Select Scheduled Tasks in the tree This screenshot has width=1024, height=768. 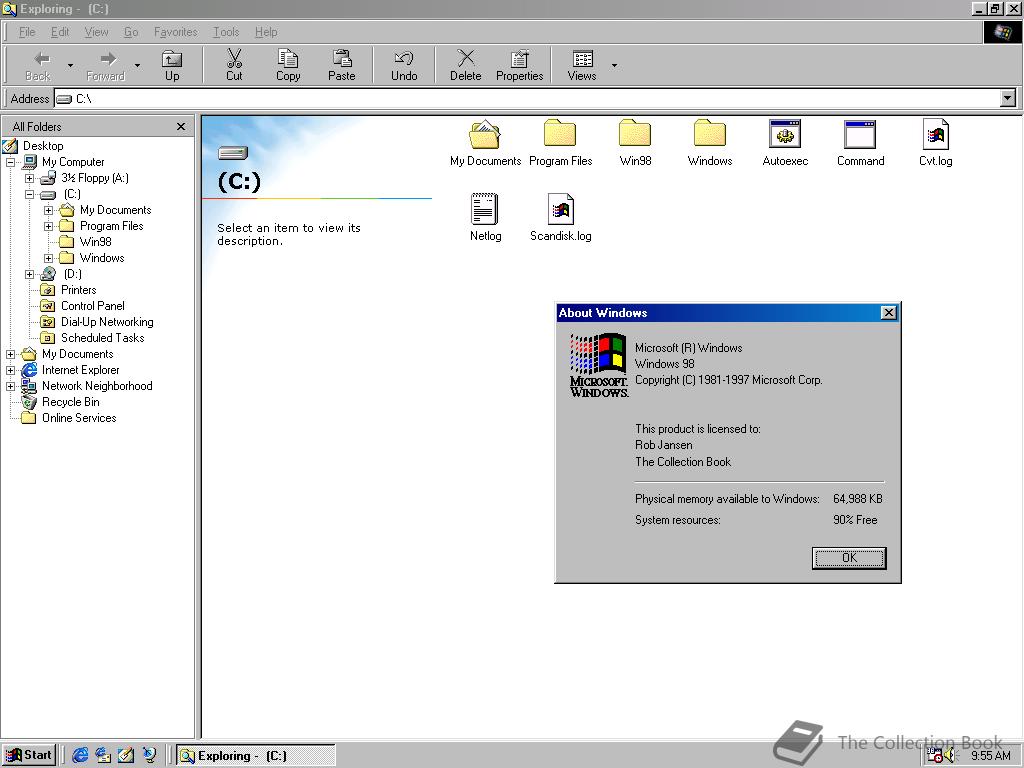103,338
